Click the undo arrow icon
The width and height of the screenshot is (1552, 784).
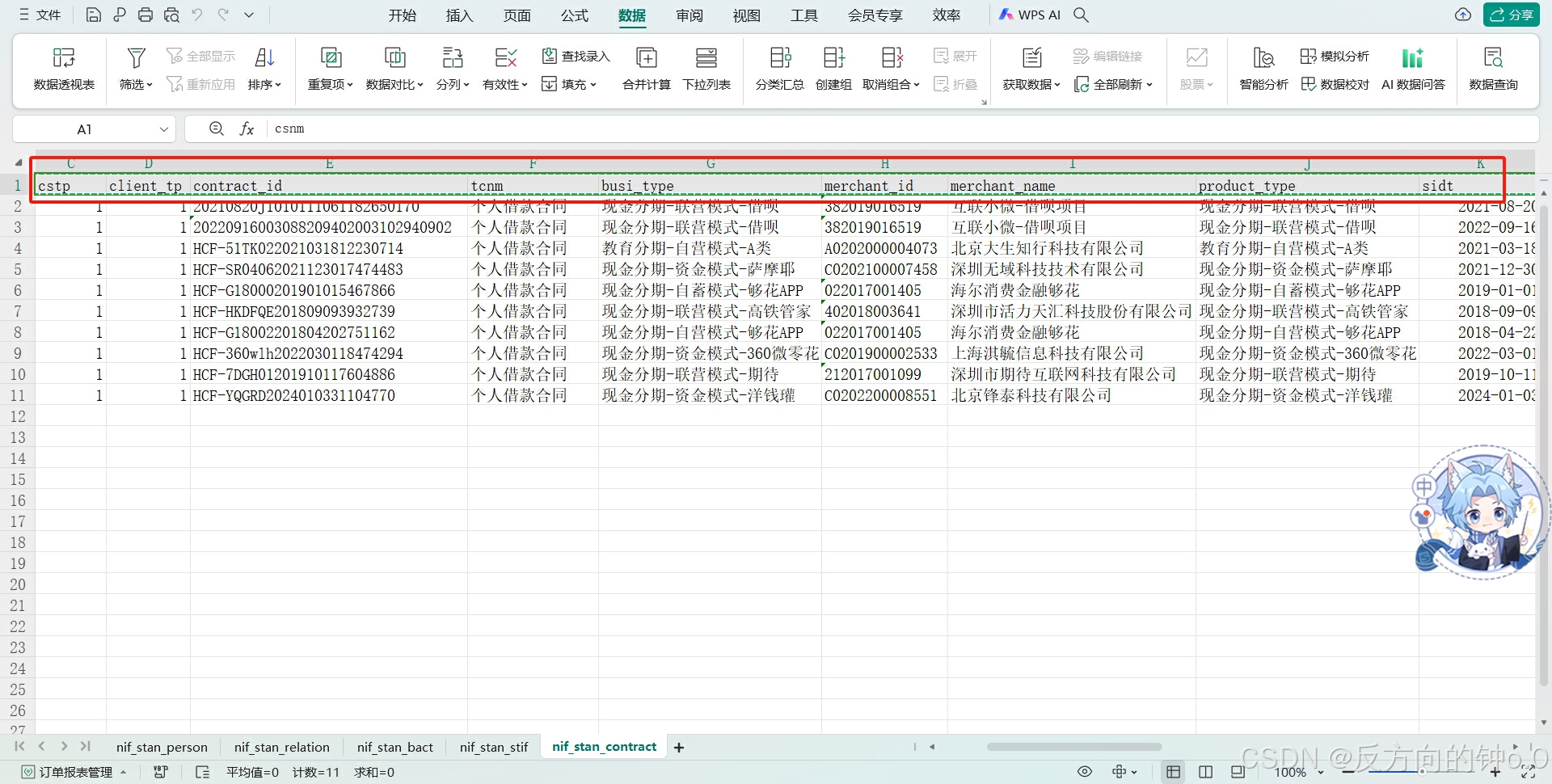coord(197,15)
